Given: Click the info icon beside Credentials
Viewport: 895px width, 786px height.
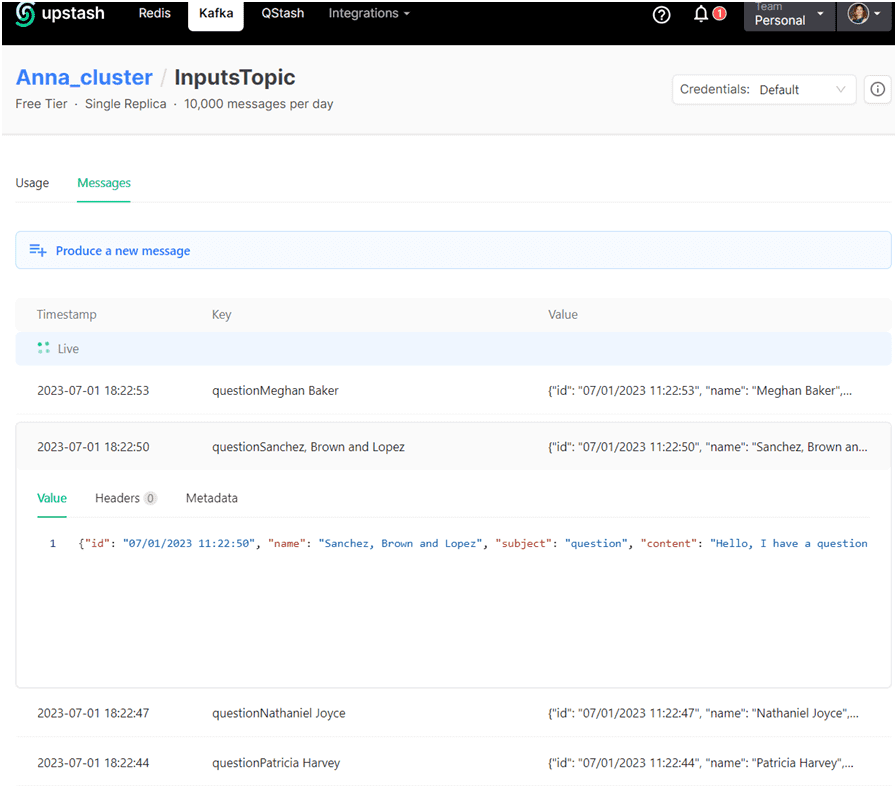Looking at the screenshot, I should pos(877,89).
